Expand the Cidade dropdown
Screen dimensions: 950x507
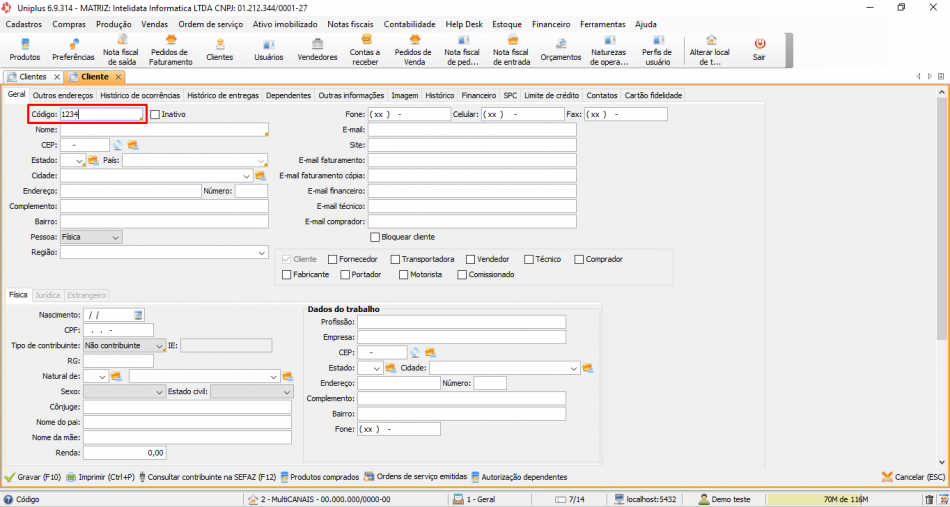pyautogui.click(x=247, y=176)
